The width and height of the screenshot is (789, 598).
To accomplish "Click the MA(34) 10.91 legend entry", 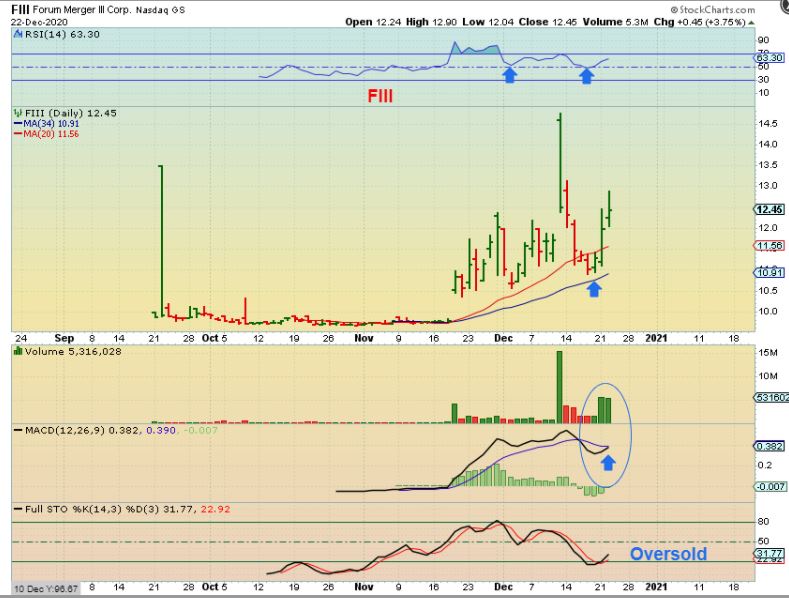I will point(51,123).
